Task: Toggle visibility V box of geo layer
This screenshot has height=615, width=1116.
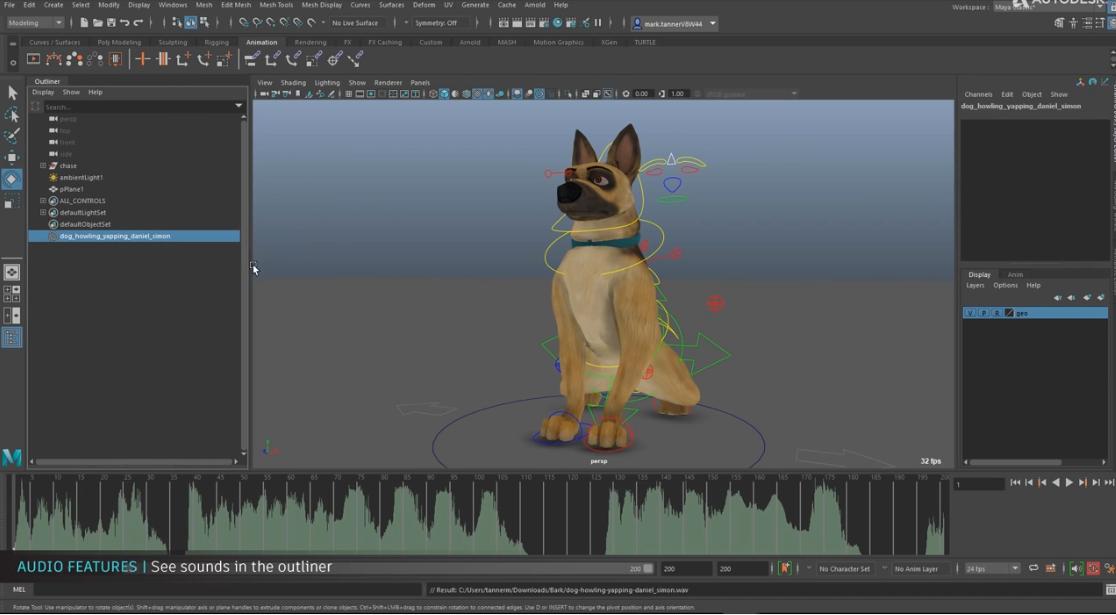Action: pyautogui.click(x=969, y=313)
